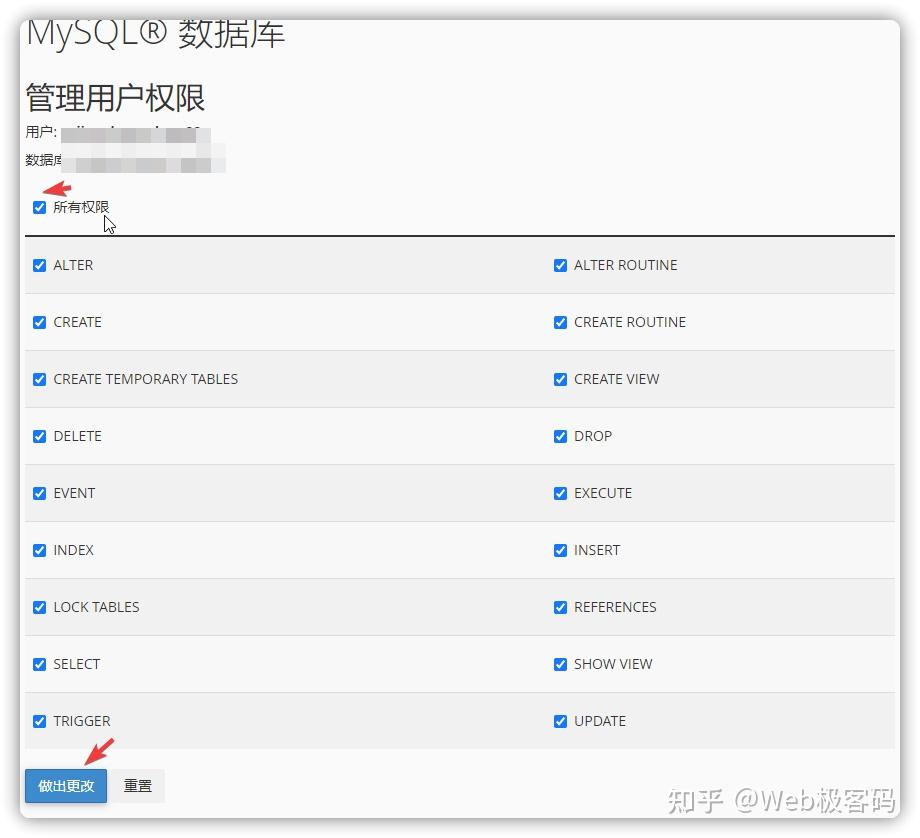Screen dimensions: 920x838
Task: Toggle CREATE TEMPORARY TABLES checkbox
Action: point(39,380)
